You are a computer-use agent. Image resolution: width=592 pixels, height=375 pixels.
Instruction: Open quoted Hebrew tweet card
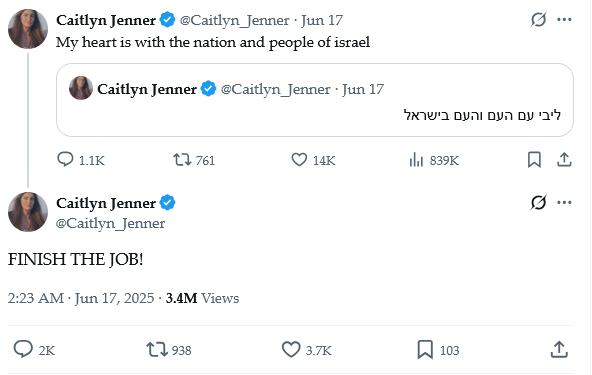tap(315, 100)
